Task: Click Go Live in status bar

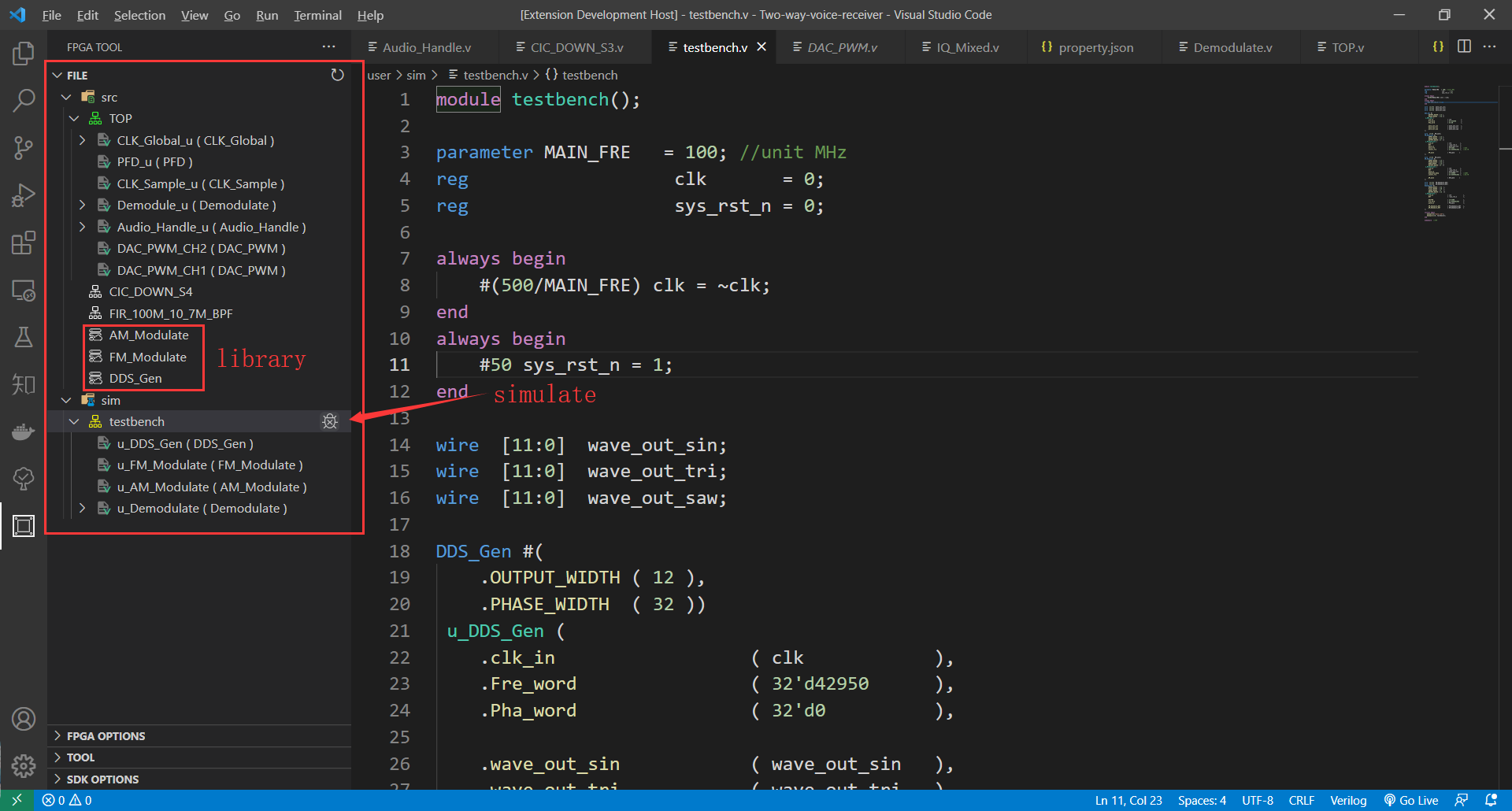Action: click(1411, 800)
